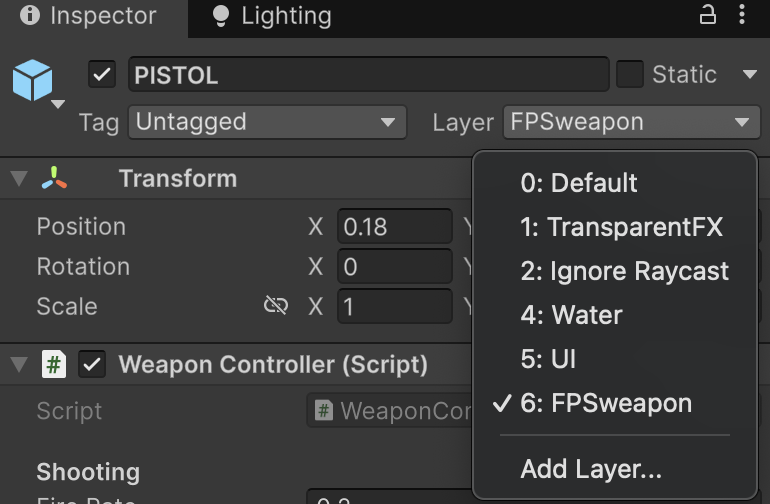Disable the Weapon Controller script checkbox
The height and width of the screenshot is (504, 770).
pyautogui.click(x=93, y=365)
